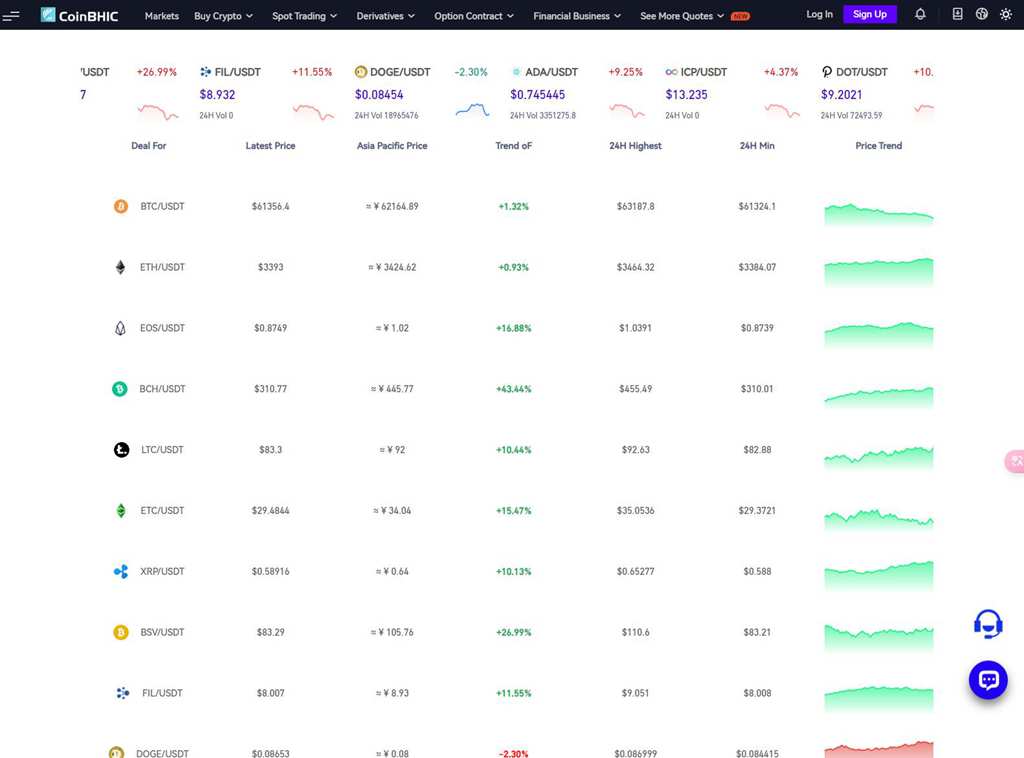Open the globe language selector

tap(981, 14)
